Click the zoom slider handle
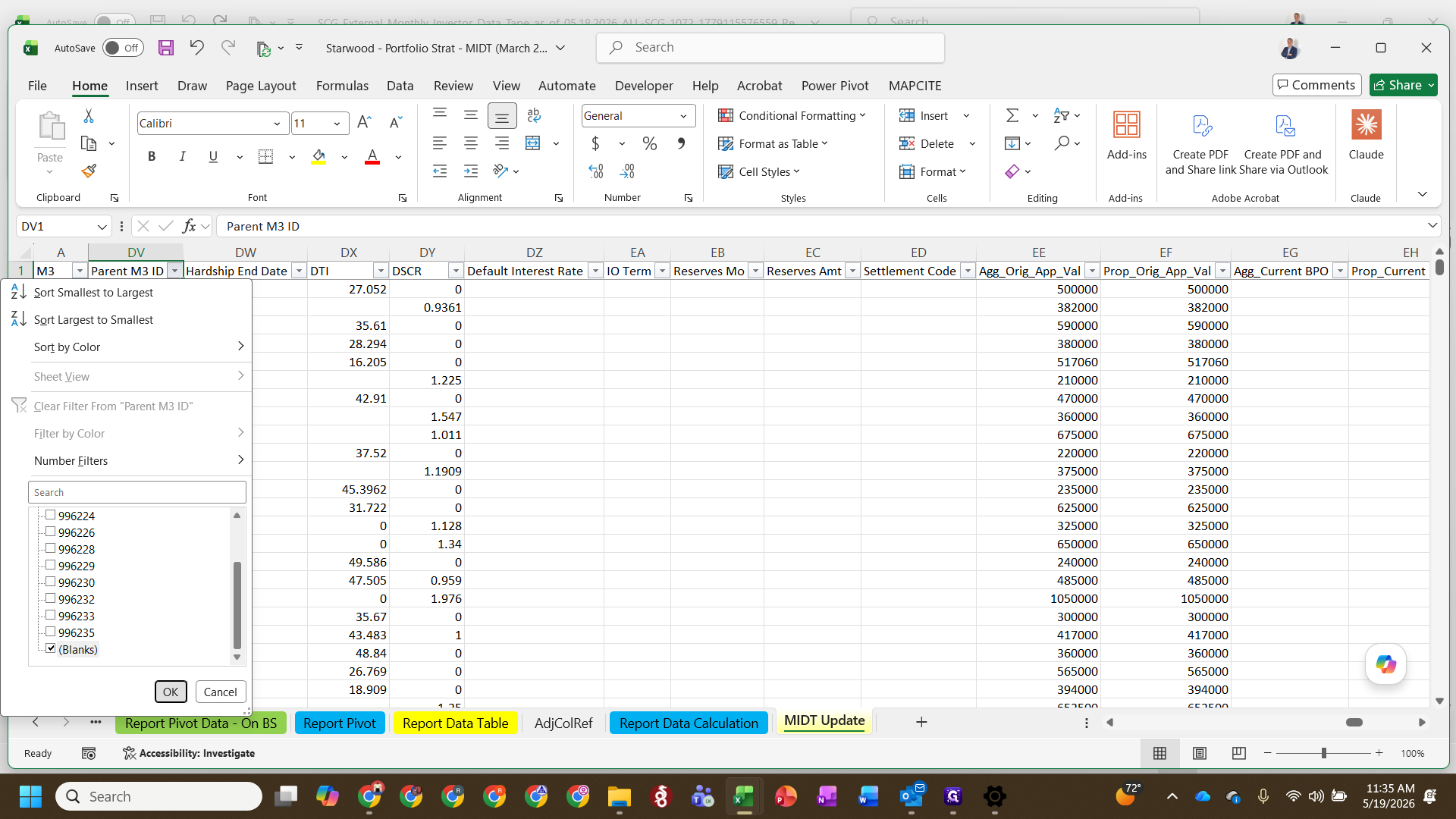This screenshot has width=1456, height=819. (x=1323, y=753)
